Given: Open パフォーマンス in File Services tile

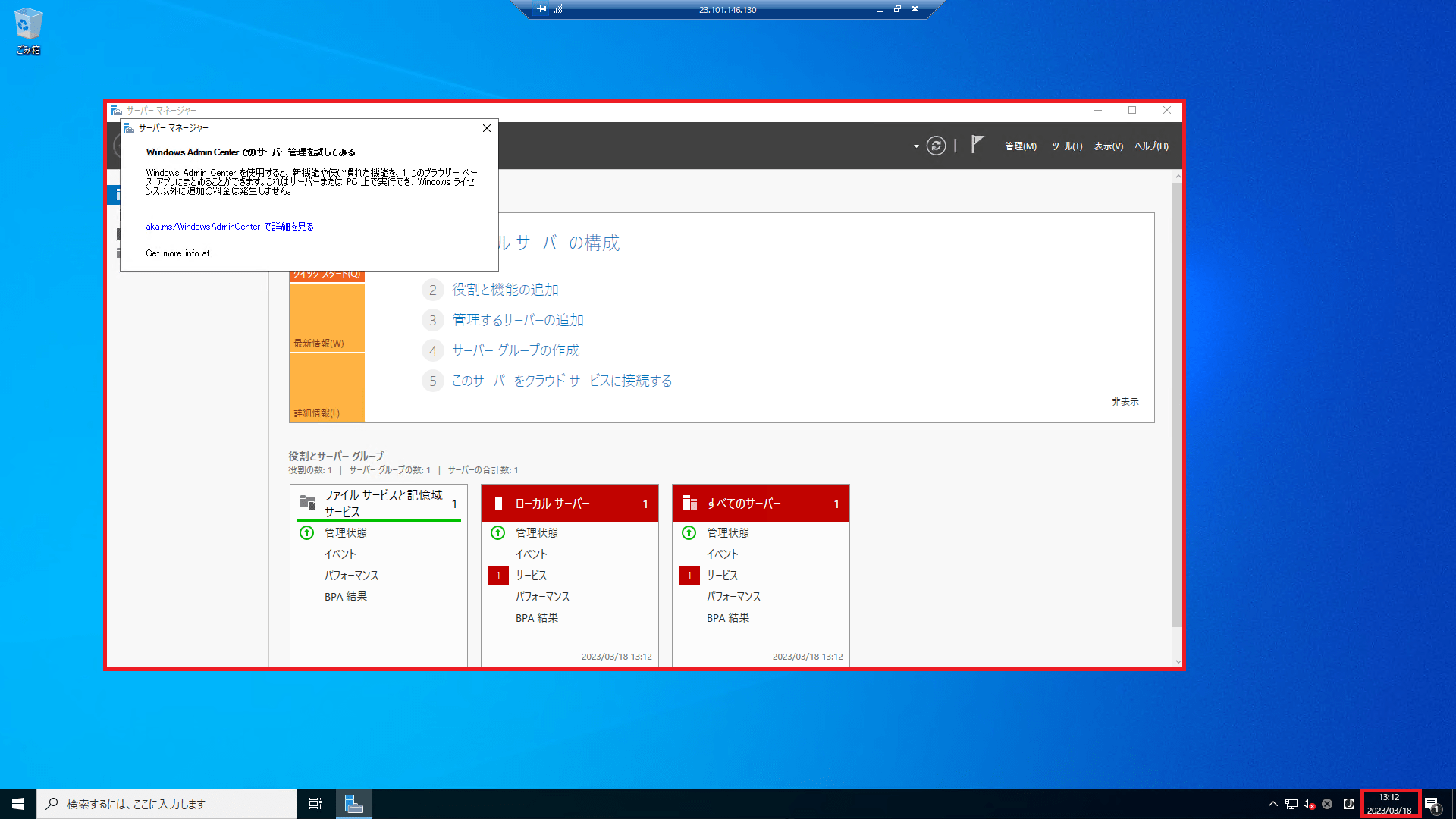Looking at the screenshot, I should click(351, 576).
